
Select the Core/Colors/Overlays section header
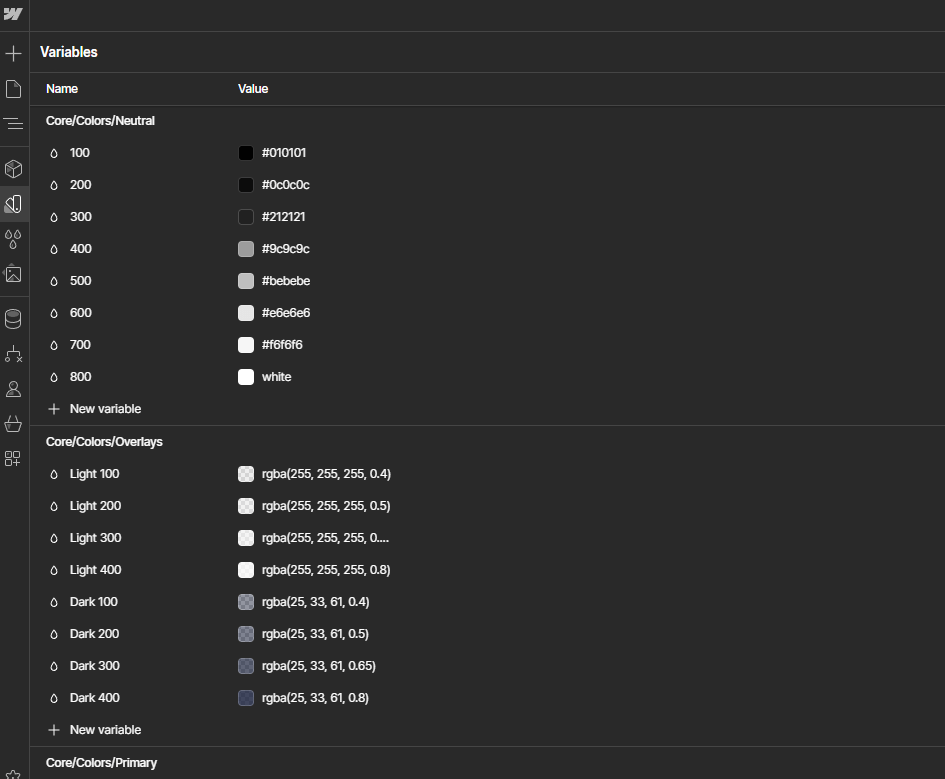102,441
